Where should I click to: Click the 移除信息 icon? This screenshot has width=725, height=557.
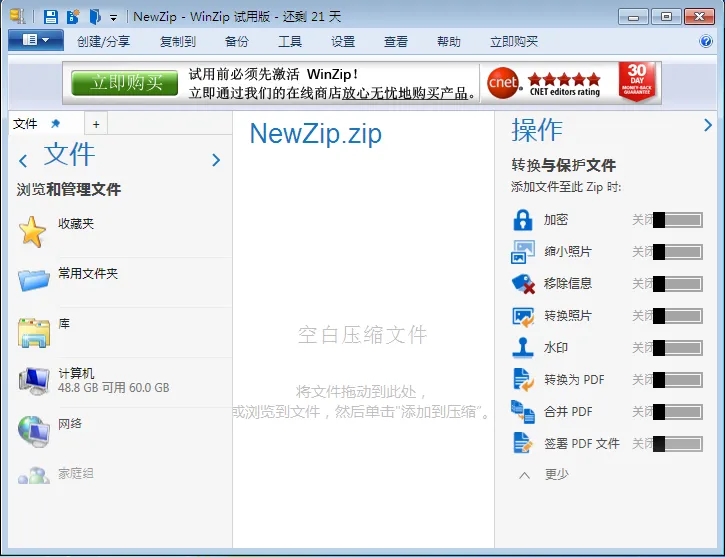coord(523,284)
